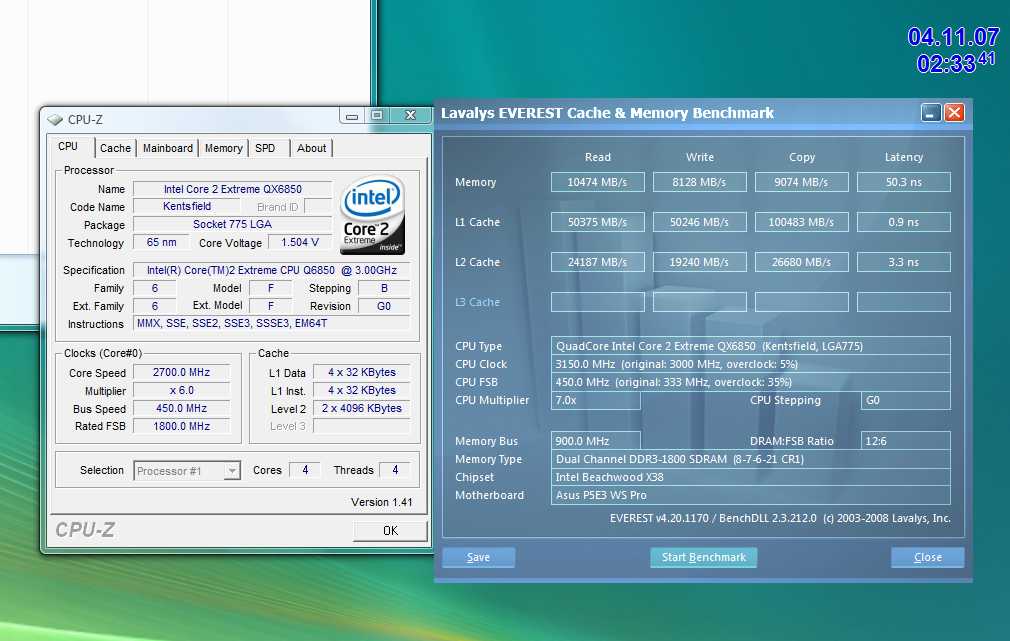The width and height of the screenshot is (1010, 641).
Task: Open the About tab
Action: [x=311, y=148]
